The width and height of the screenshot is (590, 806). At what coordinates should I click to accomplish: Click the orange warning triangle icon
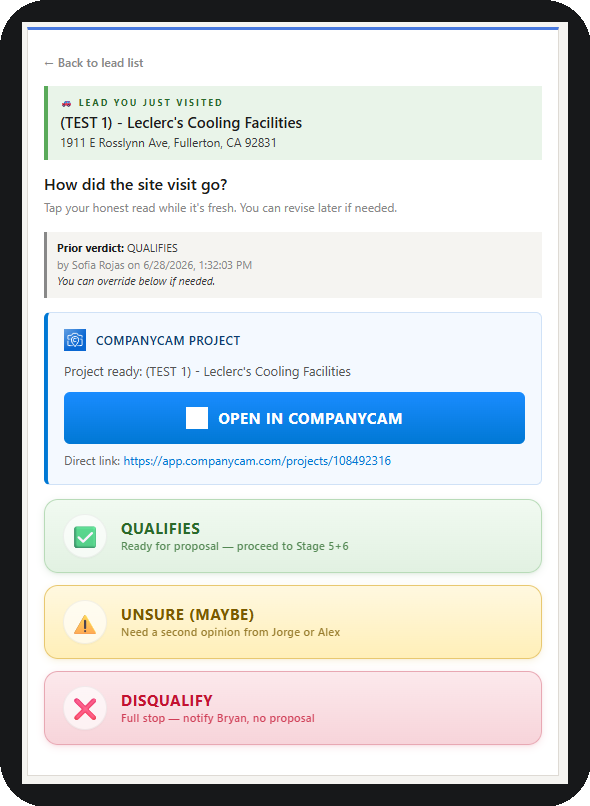point(85,623)
